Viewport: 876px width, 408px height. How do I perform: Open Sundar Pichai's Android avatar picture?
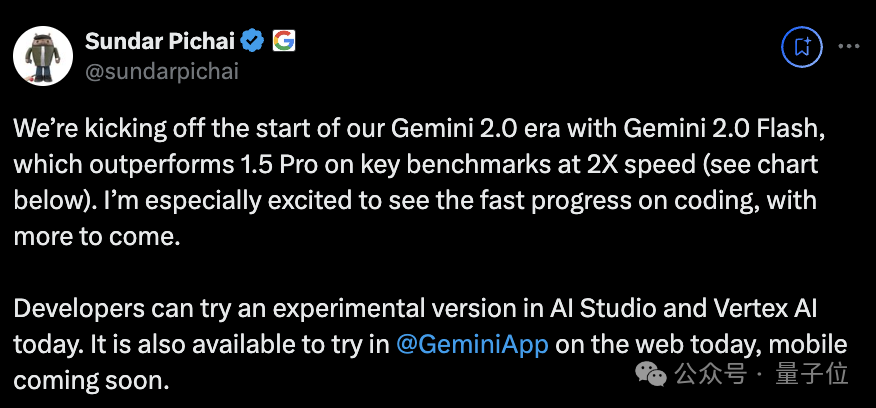(x=43, y=55)
